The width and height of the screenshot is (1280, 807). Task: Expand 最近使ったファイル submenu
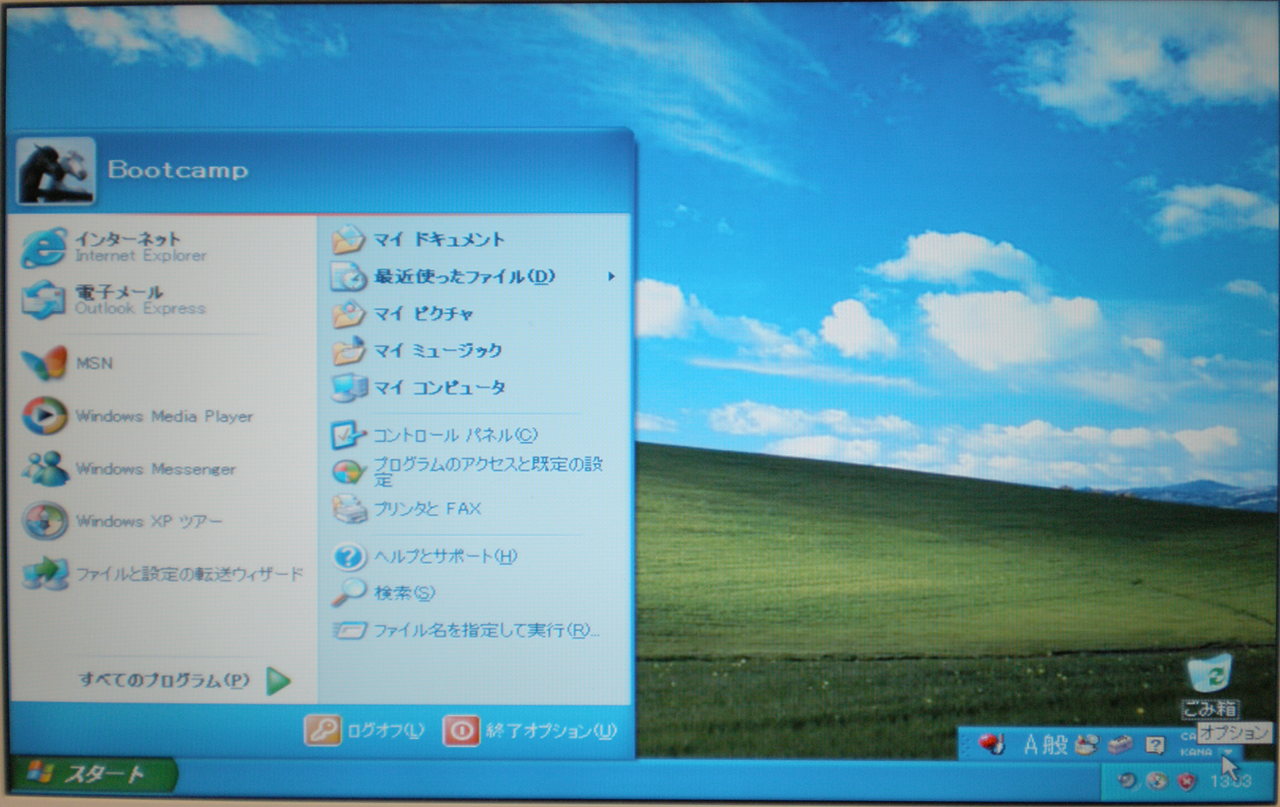click(475, 276)
